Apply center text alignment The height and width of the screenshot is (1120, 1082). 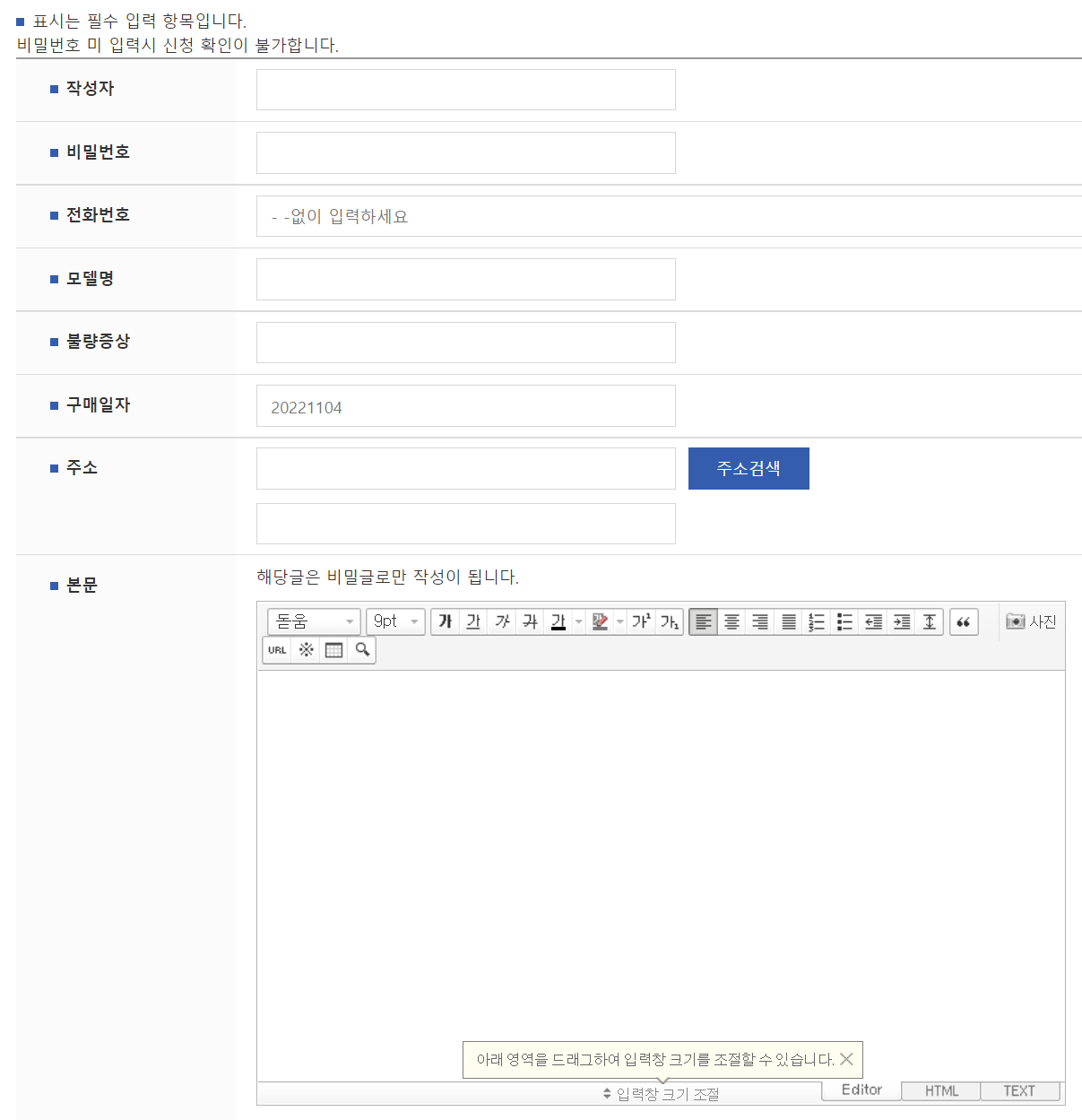click(731, 621)
